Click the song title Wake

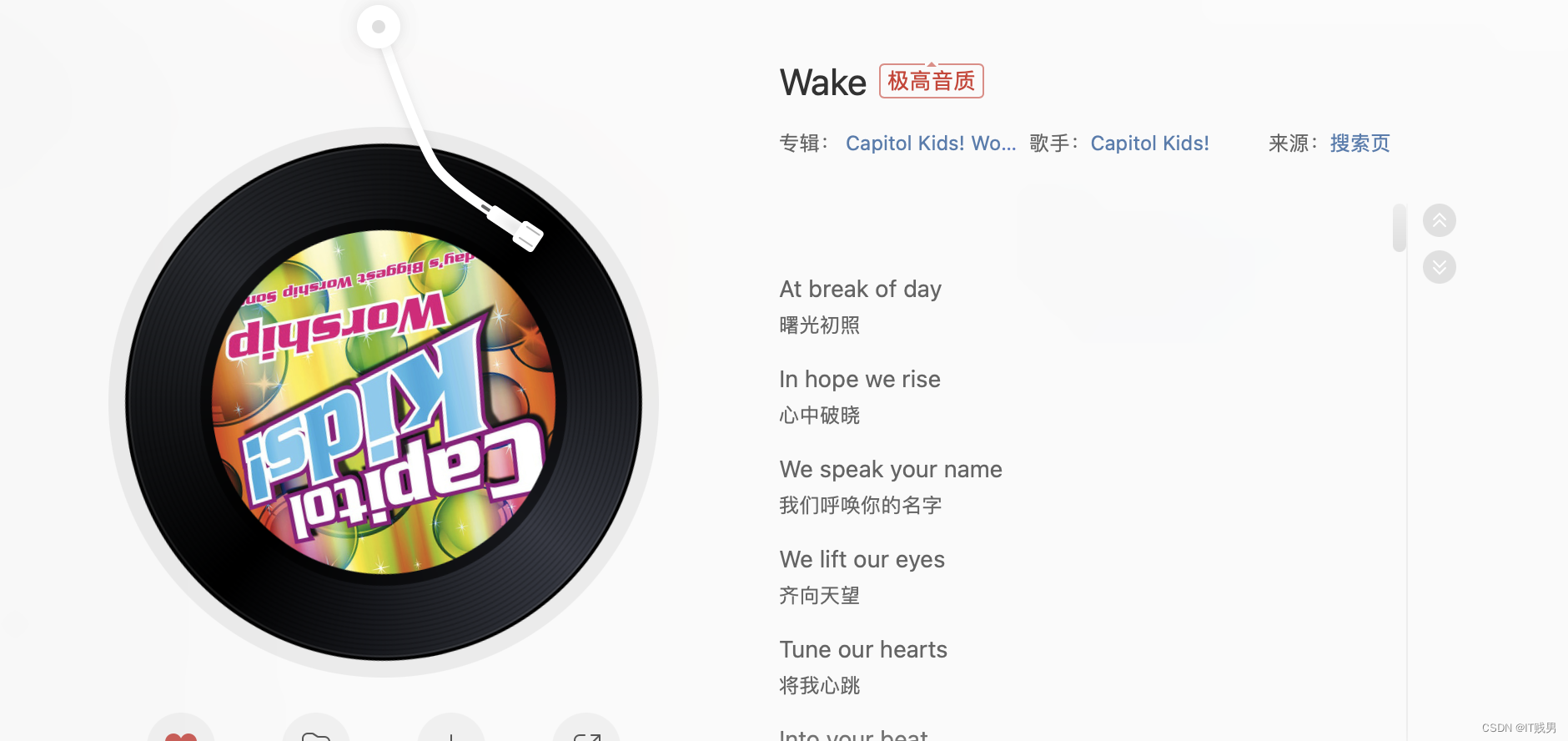(823, 83)
